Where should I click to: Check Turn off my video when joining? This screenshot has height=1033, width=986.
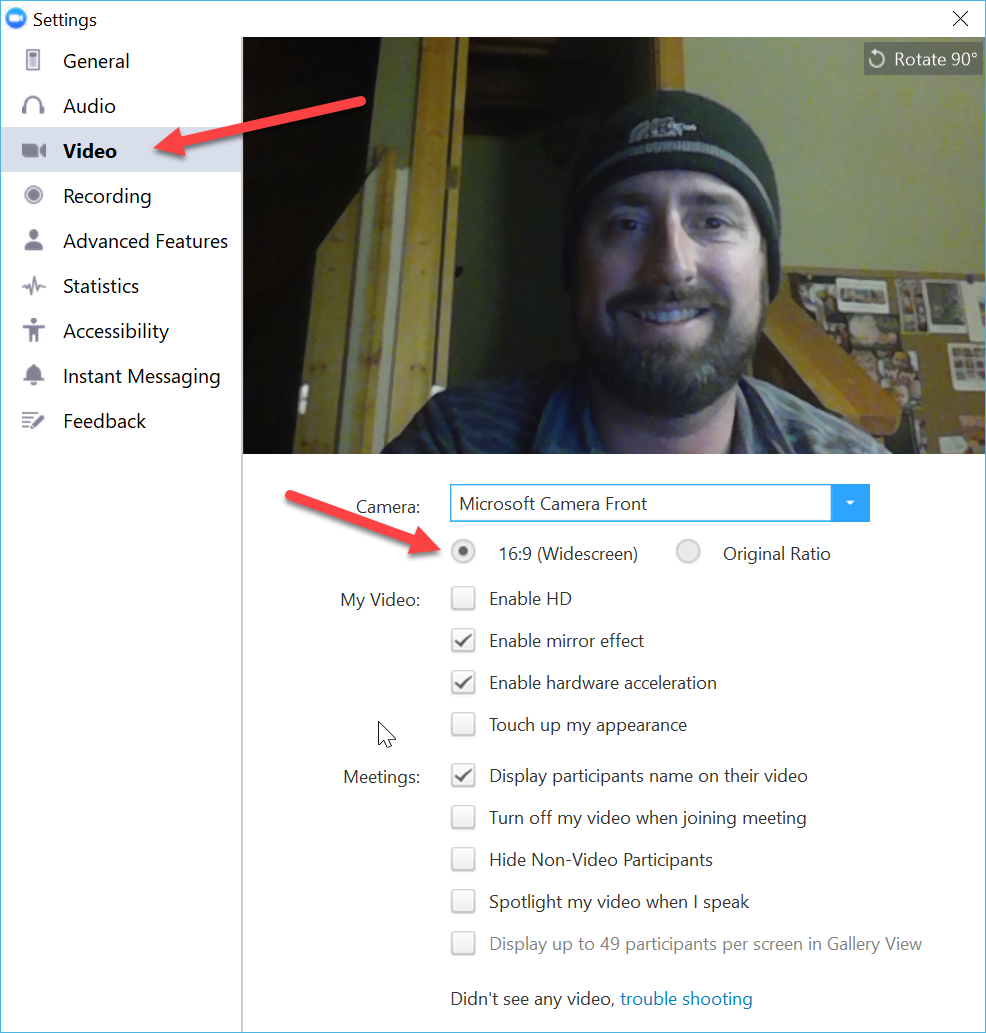click(x=463, y=817)
